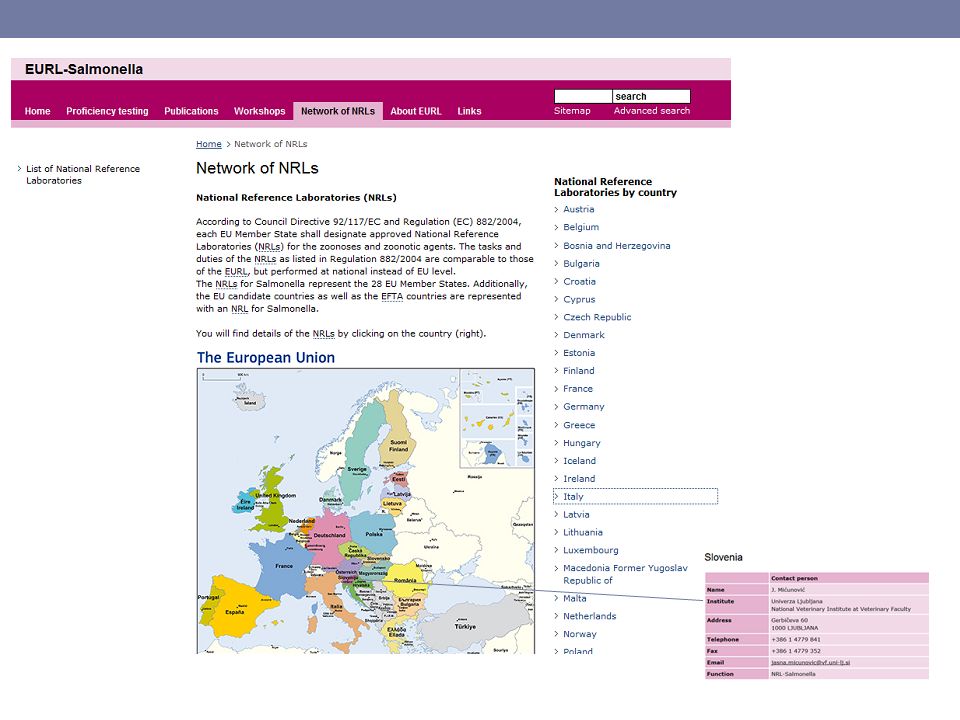Screen dimensions: 960x720
Task: Click the Slovenia email address link
Action: pos(810,662)
